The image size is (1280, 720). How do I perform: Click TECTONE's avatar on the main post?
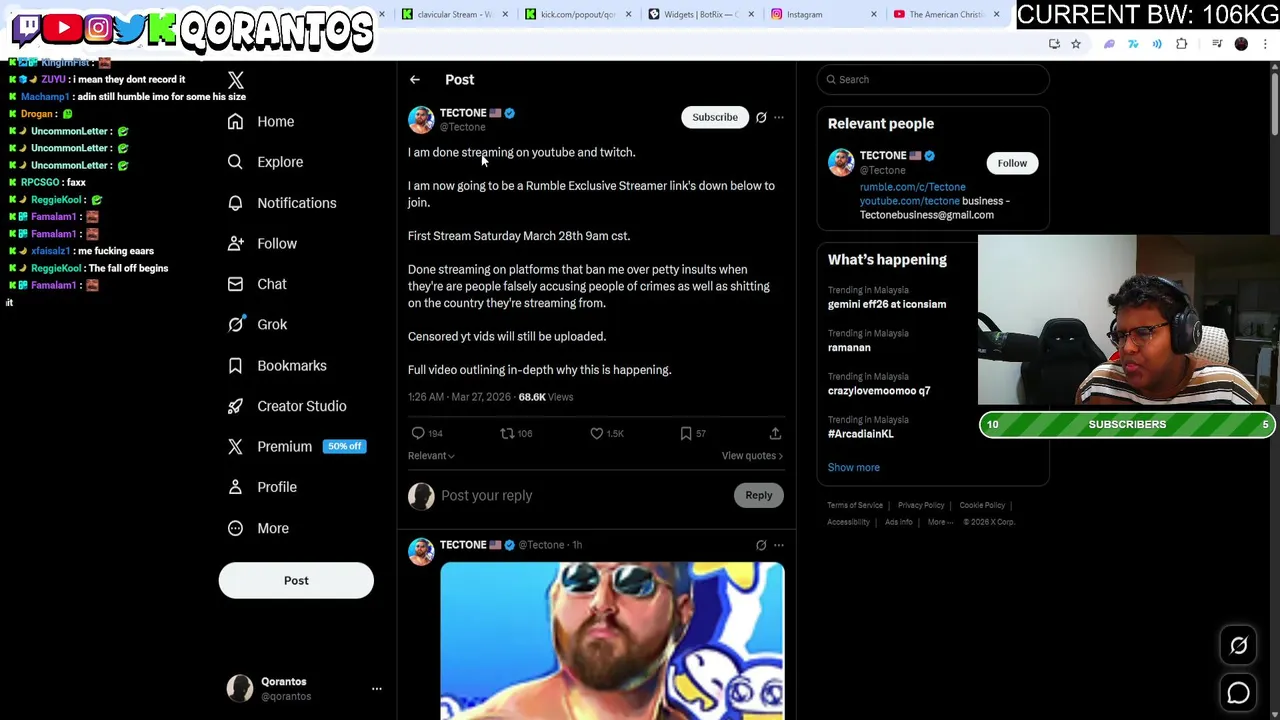421,120
